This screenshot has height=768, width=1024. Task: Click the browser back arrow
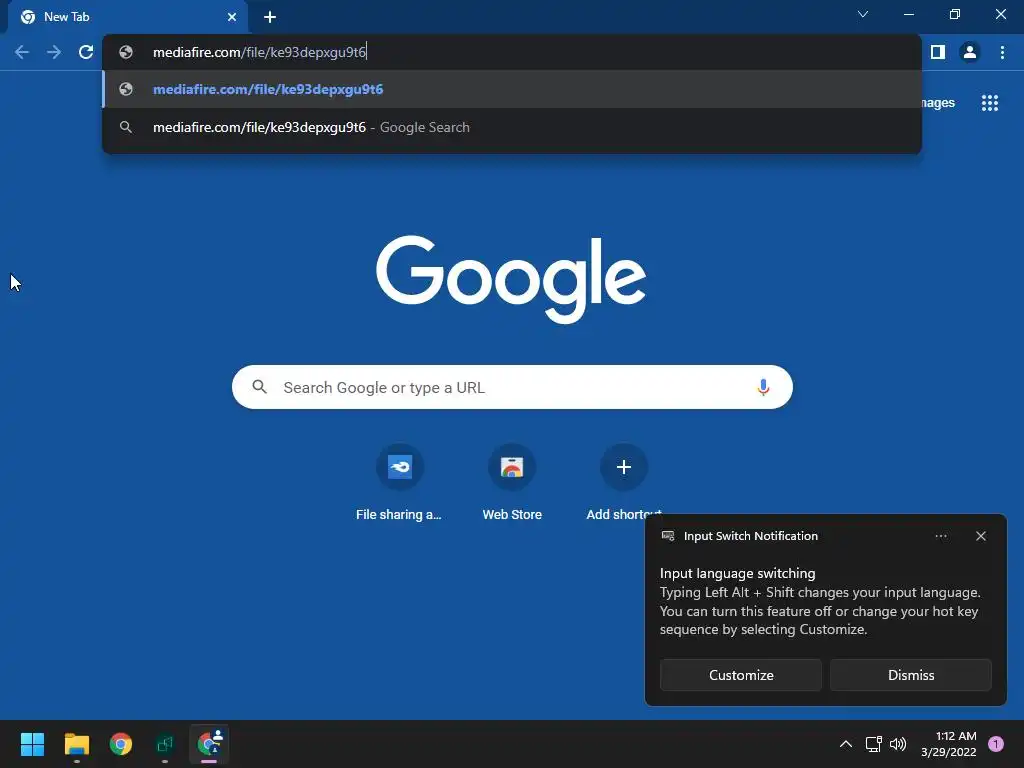point(22,52)
